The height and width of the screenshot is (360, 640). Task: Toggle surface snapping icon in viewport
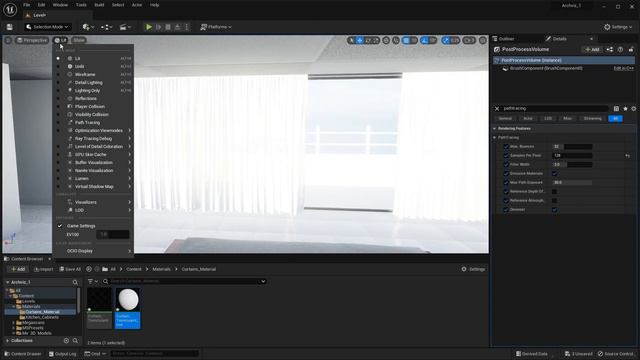click(x=396, y=40)
